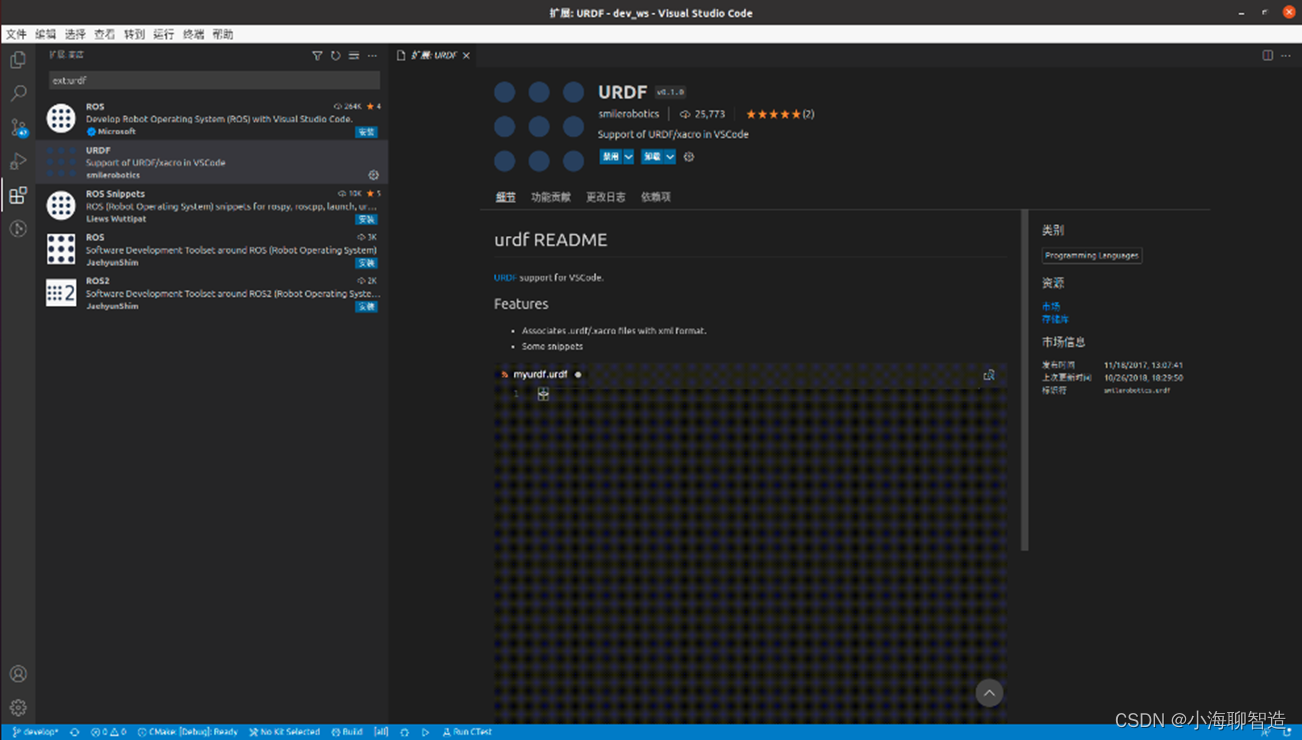This screenshot has width=1302, height=740.
Task: Open the Search view in activity bar
Action: coord(18,93)
